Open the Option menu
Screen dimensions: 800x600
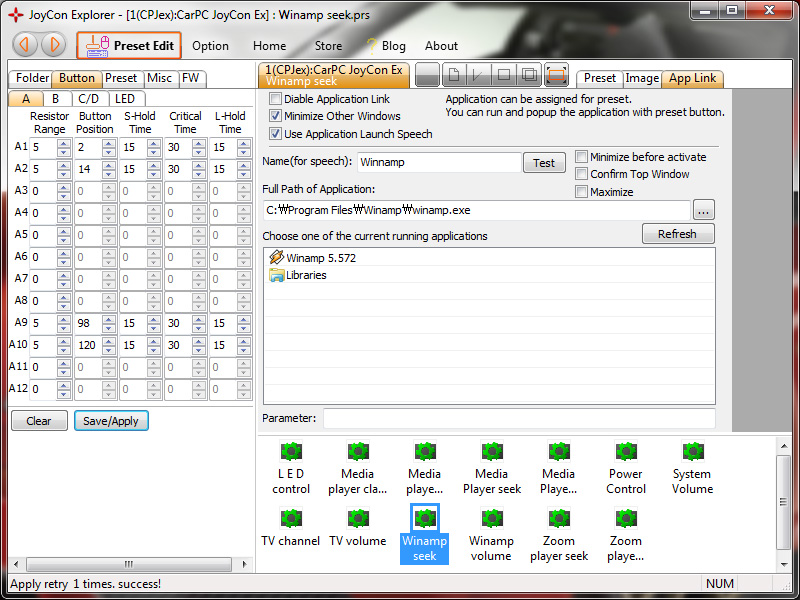click(210, 46)
